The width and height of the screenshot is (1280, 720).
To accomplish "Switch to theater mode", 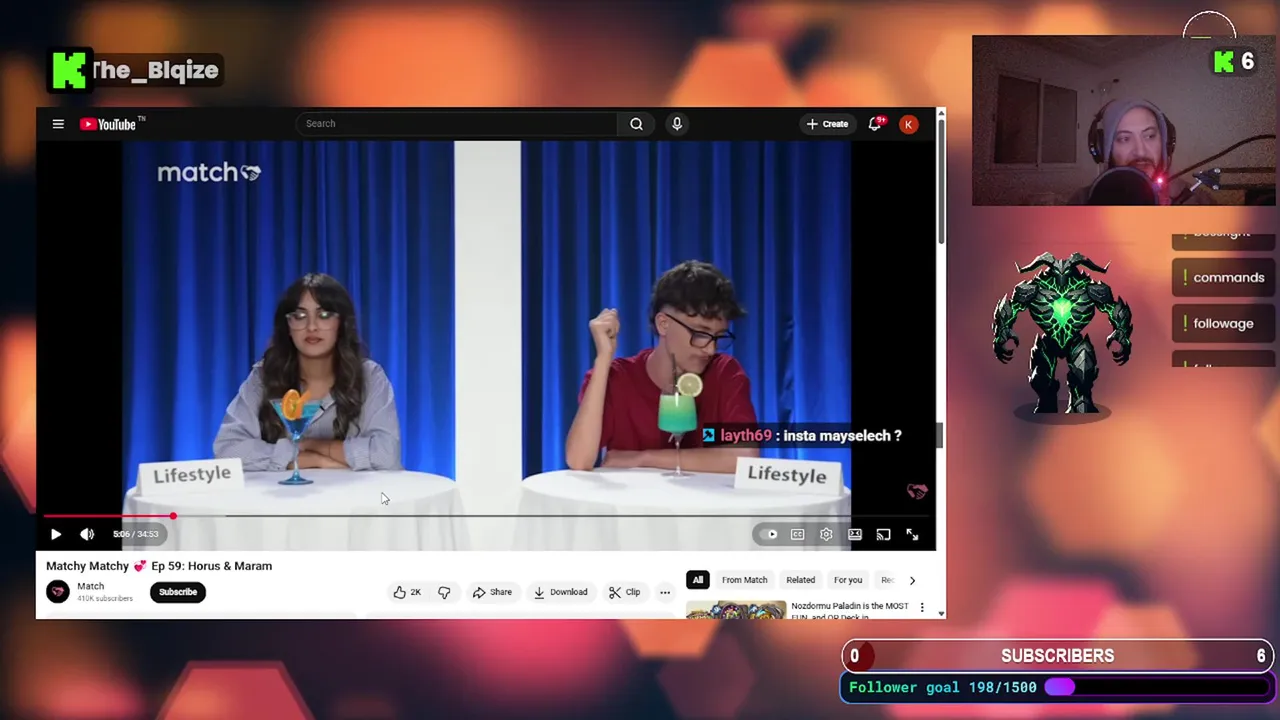I will pyautogui.click(x=855, y=535).
